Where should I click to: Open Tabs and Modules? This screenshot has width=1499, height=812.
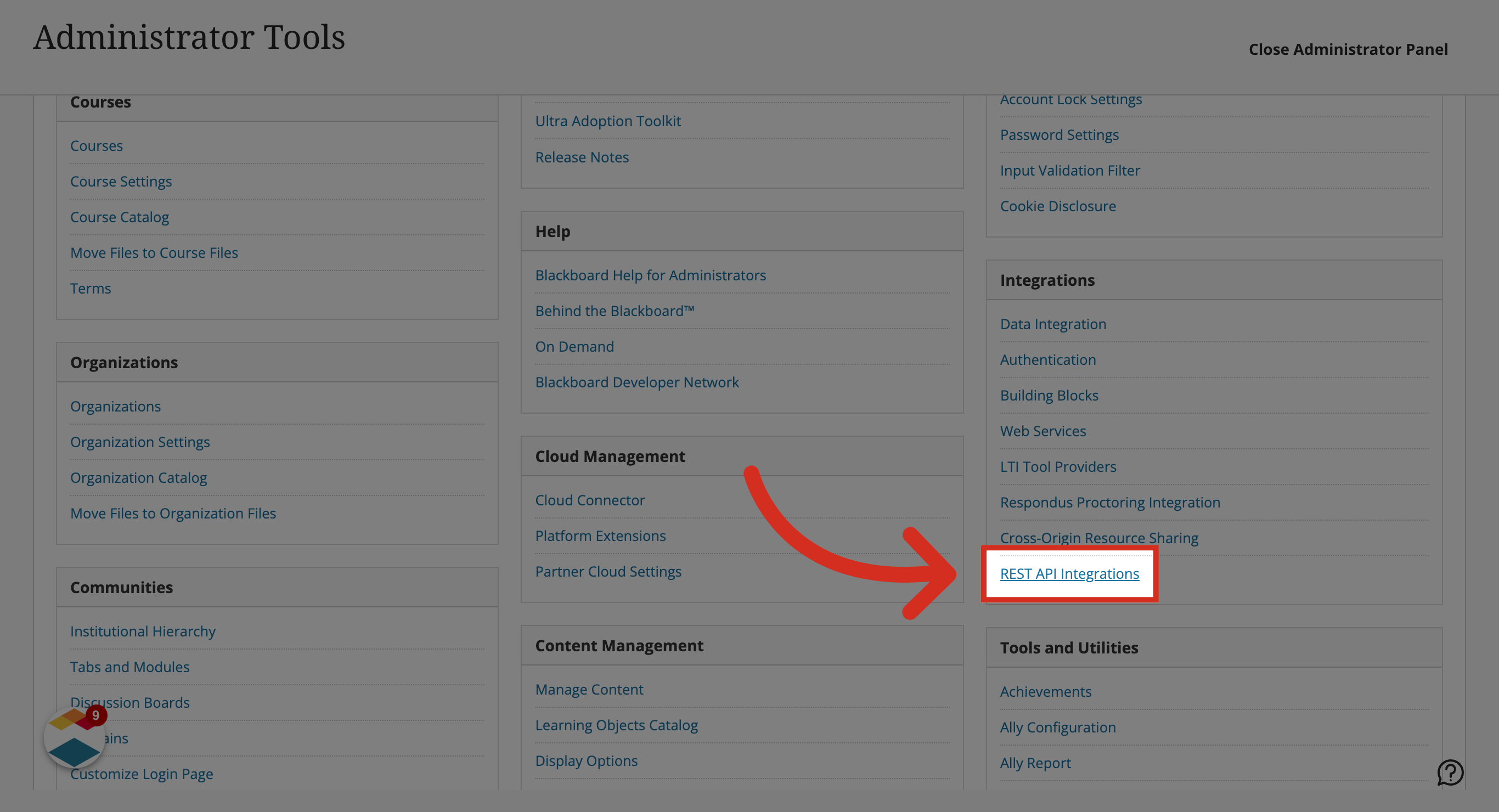130,667
